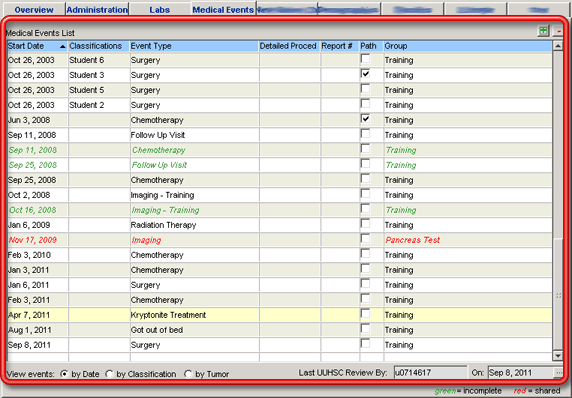Sort by the Event Type column header
The width and height of the screenshot is (572, 398).
[194, 46]
